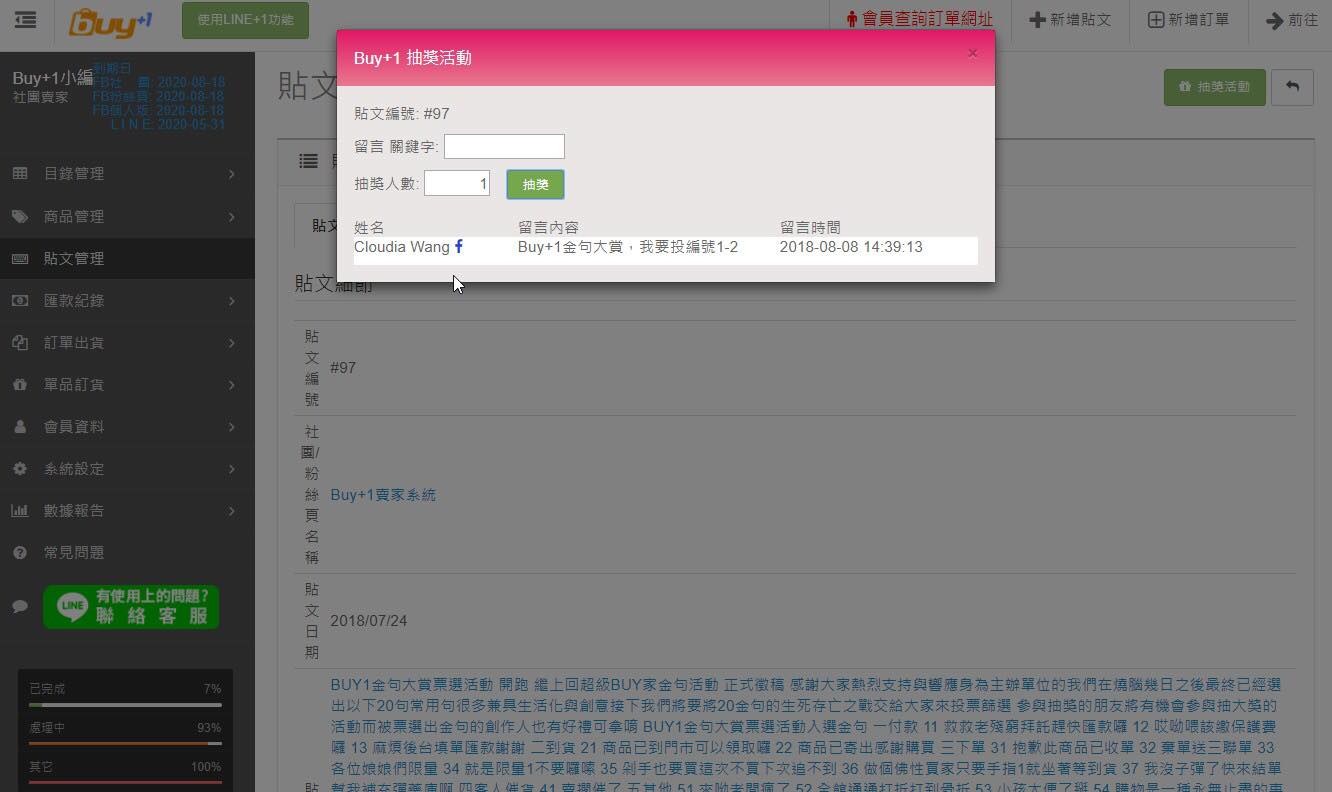The image size is (1332, 792).
Task: Click the 系統設定 gear icon
Action: (20, 468)
